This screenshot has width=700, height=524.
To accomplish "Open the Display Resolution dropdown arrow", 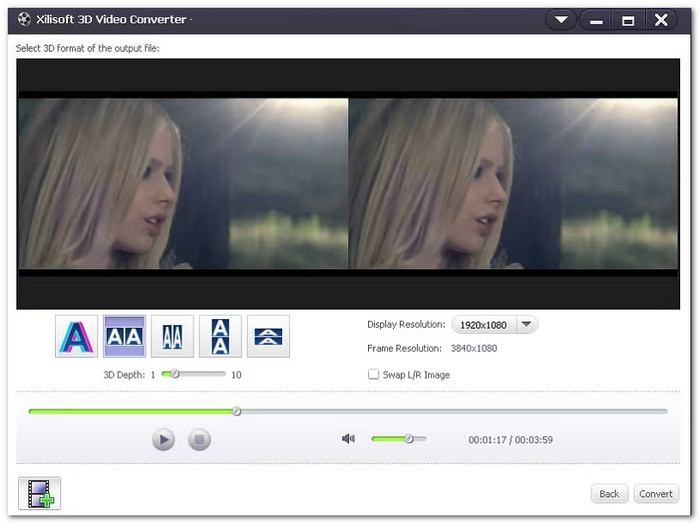I will click(527, 324).
